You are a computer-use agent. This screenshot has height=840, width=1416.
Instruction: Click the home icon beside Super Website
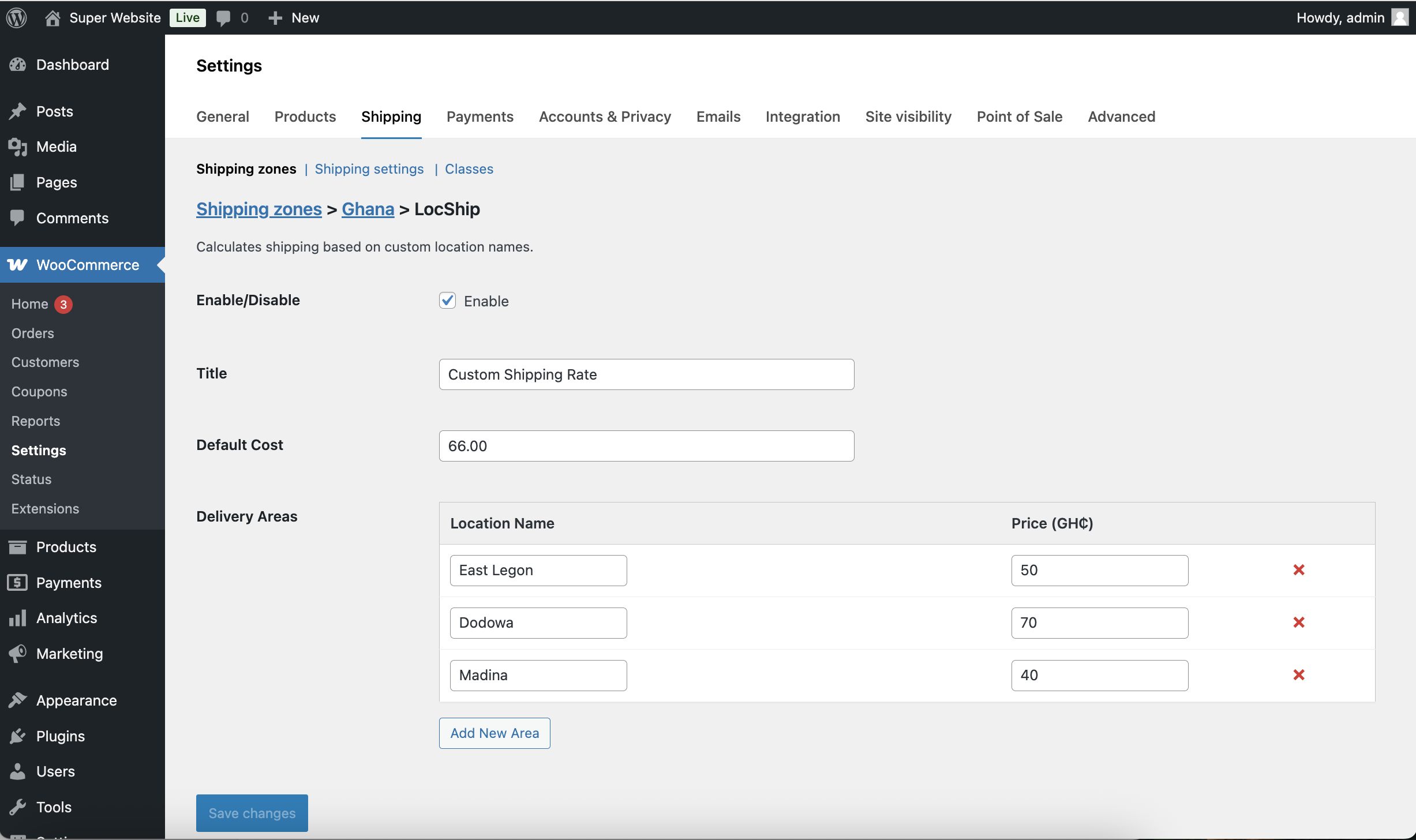53,18
